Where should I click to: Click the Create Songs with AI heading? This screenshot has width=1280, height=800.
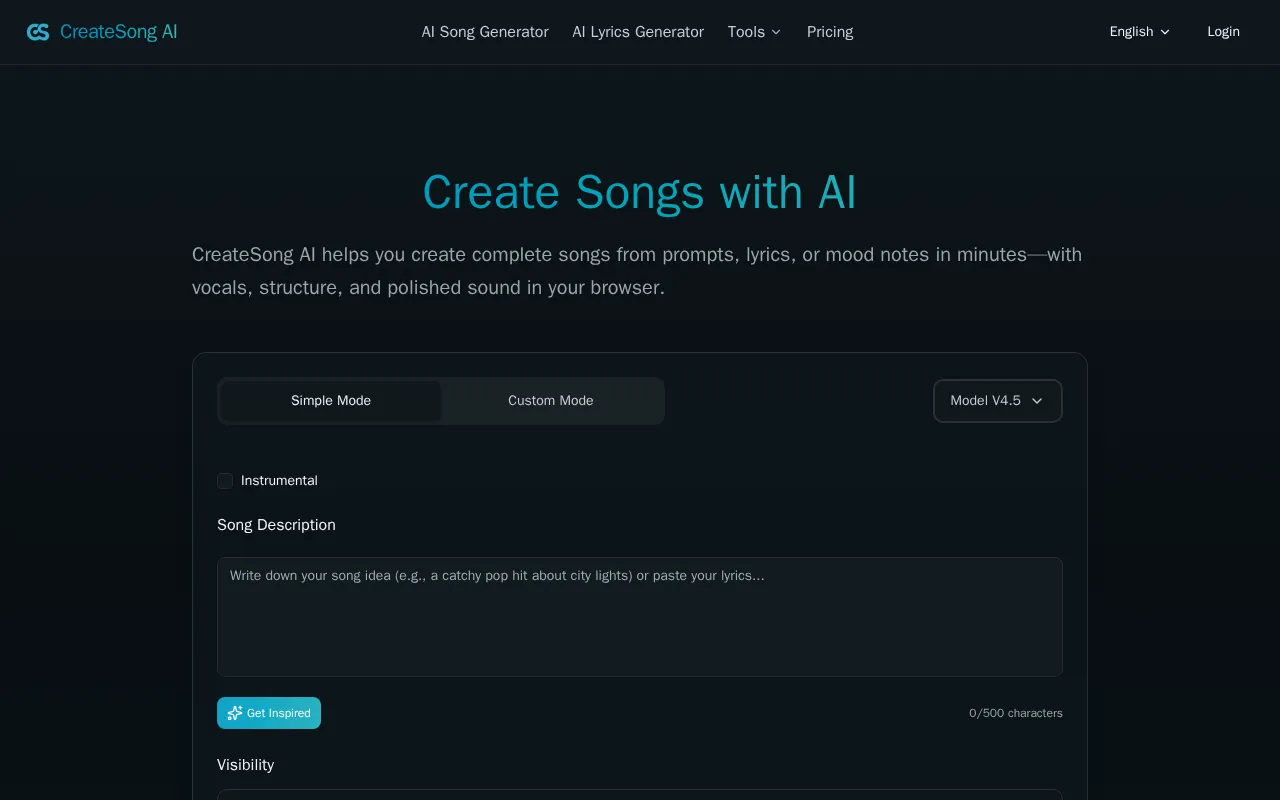click(x=640, y=192)
